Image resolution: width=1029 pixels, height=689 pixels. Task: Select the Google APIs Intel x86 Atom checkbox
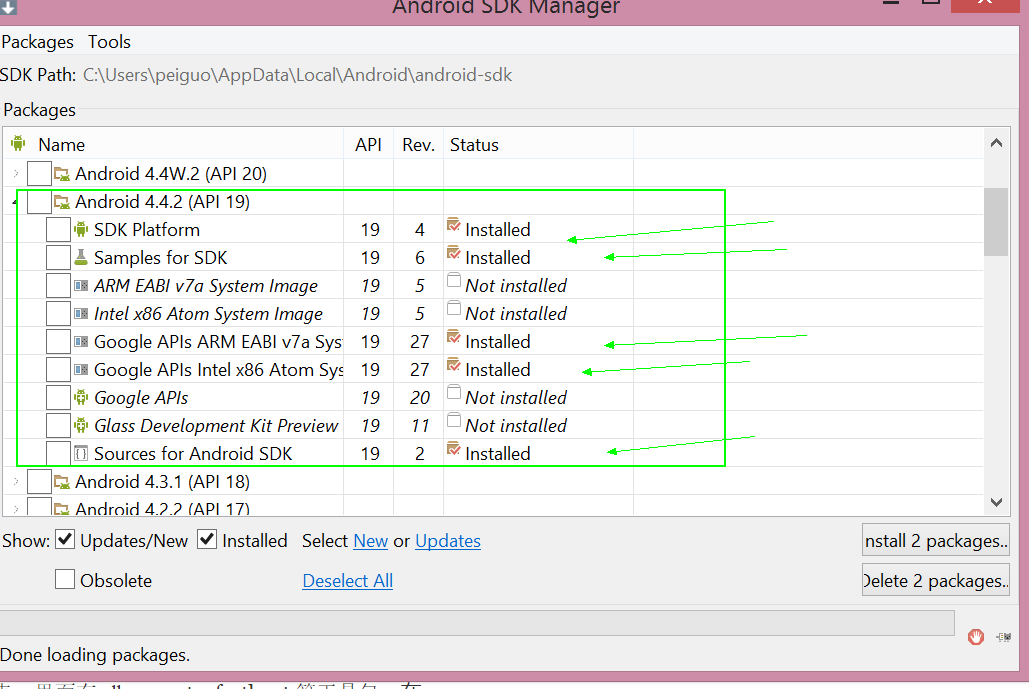pos(58,369)
